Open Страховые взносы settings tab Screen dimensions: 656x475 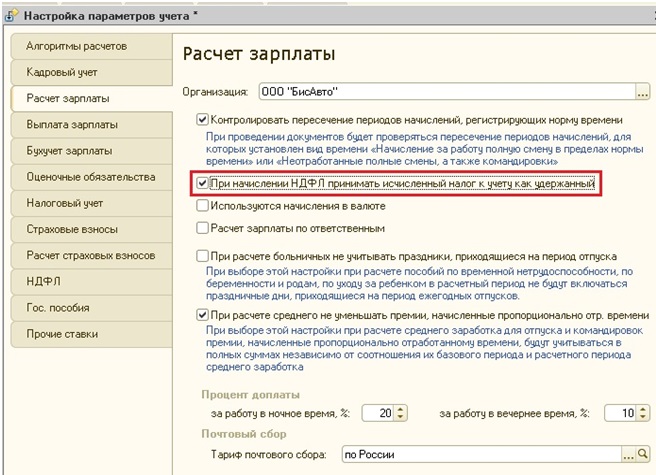tap(91, 229)
